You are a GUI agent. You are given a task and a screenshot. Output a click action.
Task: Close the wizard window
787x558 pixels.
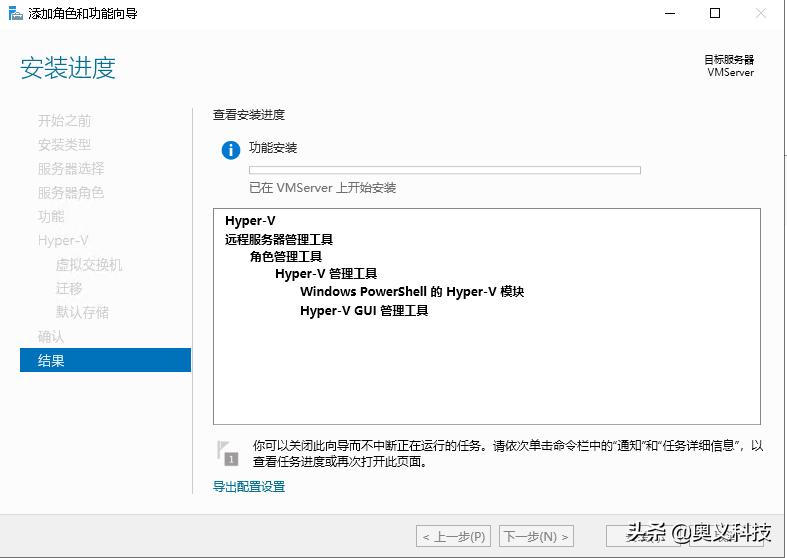click(761, 14)
